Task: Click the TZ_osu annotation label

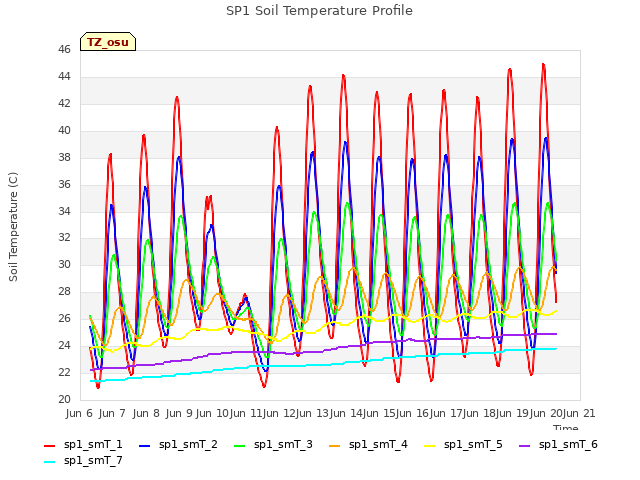Action: (108, 42)
